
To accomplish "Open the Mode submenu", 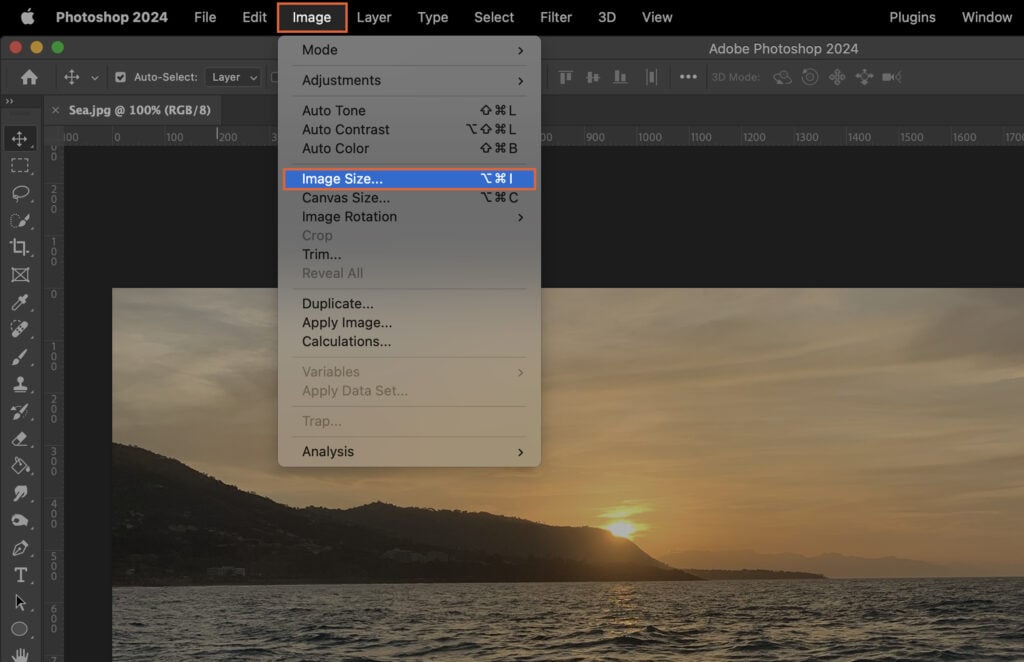I will [319, 49].
